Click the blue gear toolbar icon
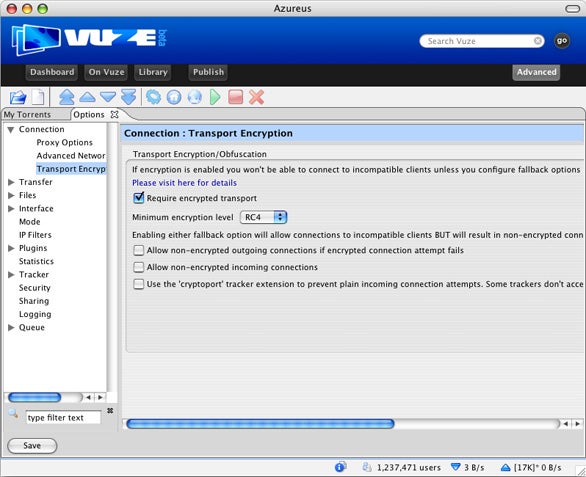The width and height of the screenshot is (586, 477). pos(153,97)
